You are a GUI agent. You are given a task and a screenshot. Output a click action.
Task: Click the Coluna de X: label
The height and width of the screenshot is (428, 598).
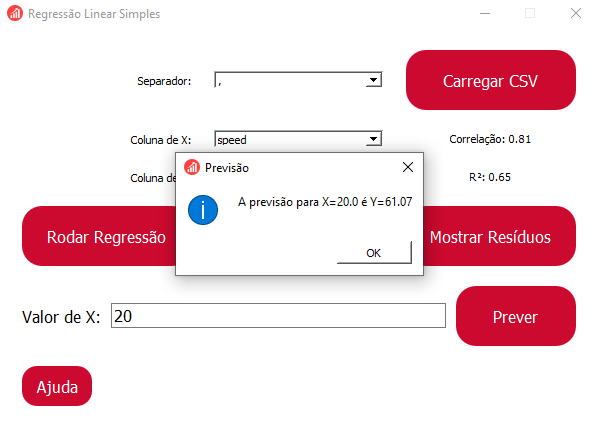coord(161,140)
